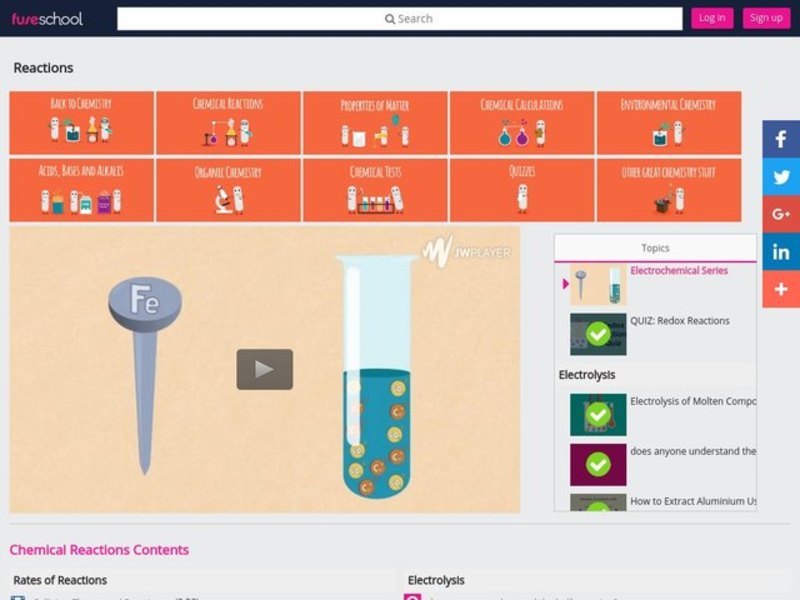Open the Chemical Calculations tile
Screen dimensions: 800x600
(x=522, y=123)
